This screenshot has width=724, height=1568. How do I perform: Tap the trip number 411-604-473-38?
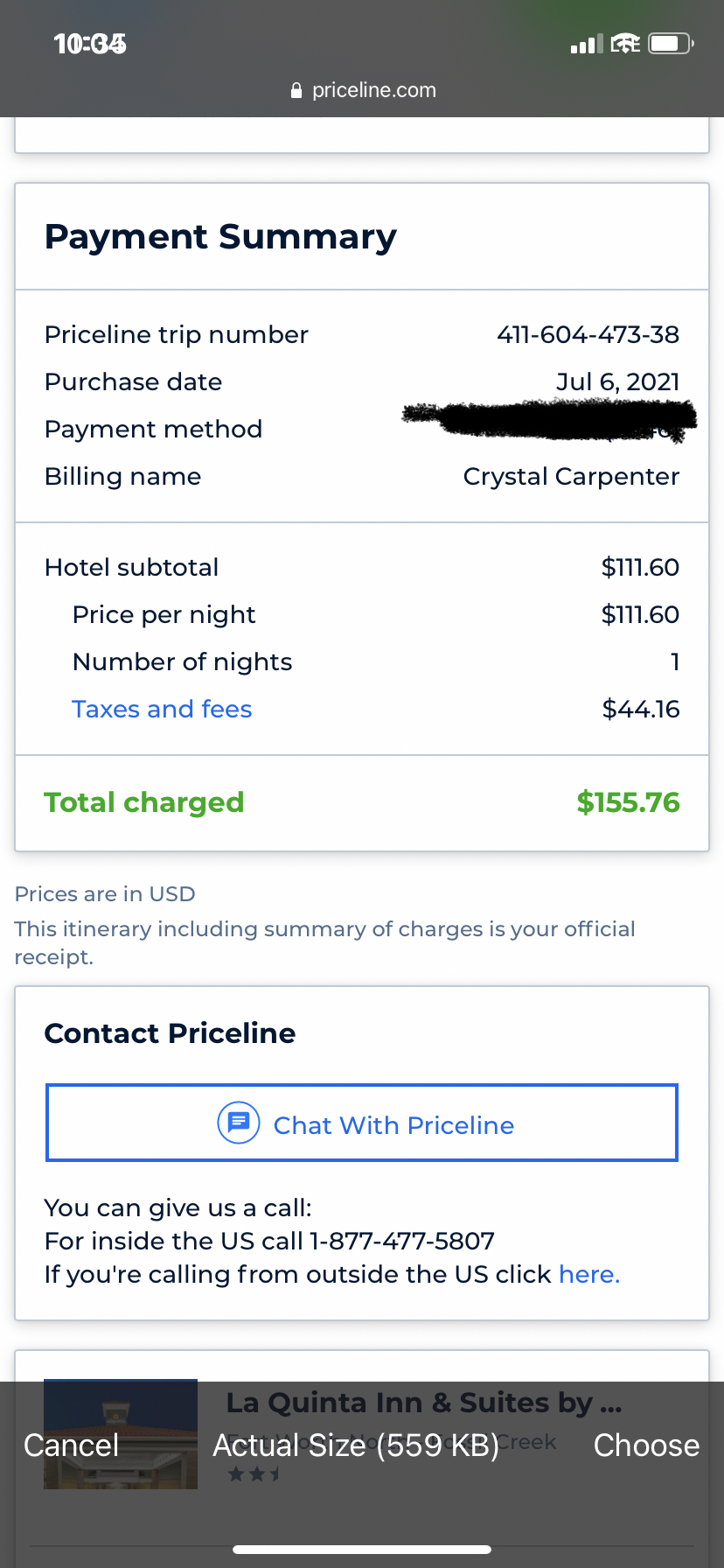[x=588, y=334]
